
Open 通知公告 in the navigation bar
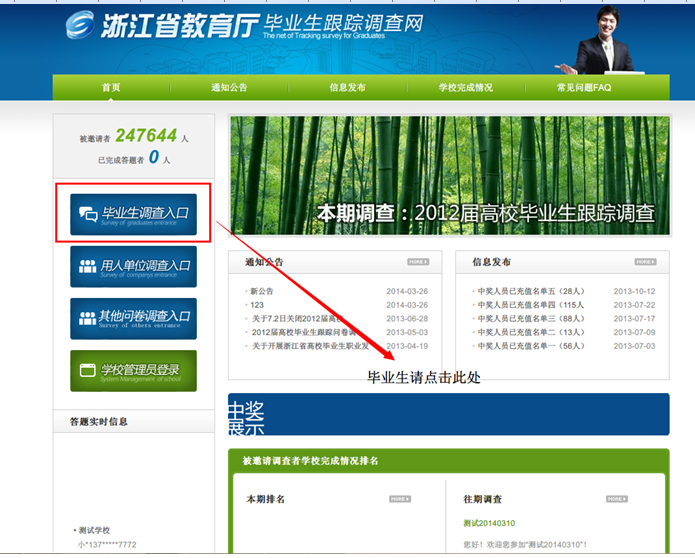pyautogui.click(x=229, y=88)
